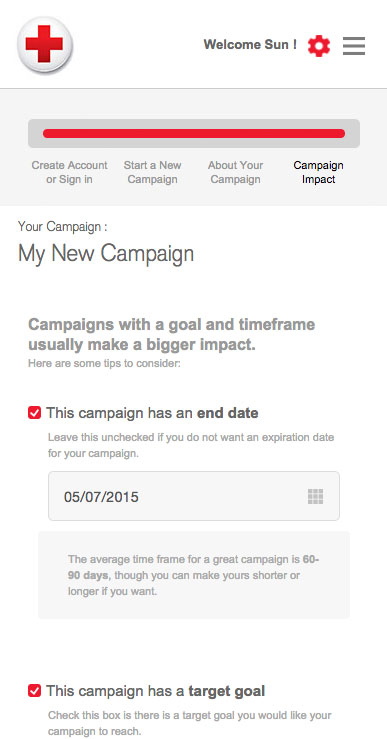Click the goal and timeframe impact heading

(172, 335)
